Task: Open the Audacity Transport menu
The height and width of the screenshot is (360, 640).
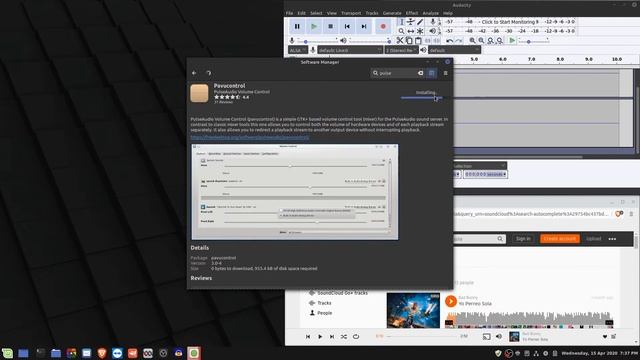Action: click(351, 13)
